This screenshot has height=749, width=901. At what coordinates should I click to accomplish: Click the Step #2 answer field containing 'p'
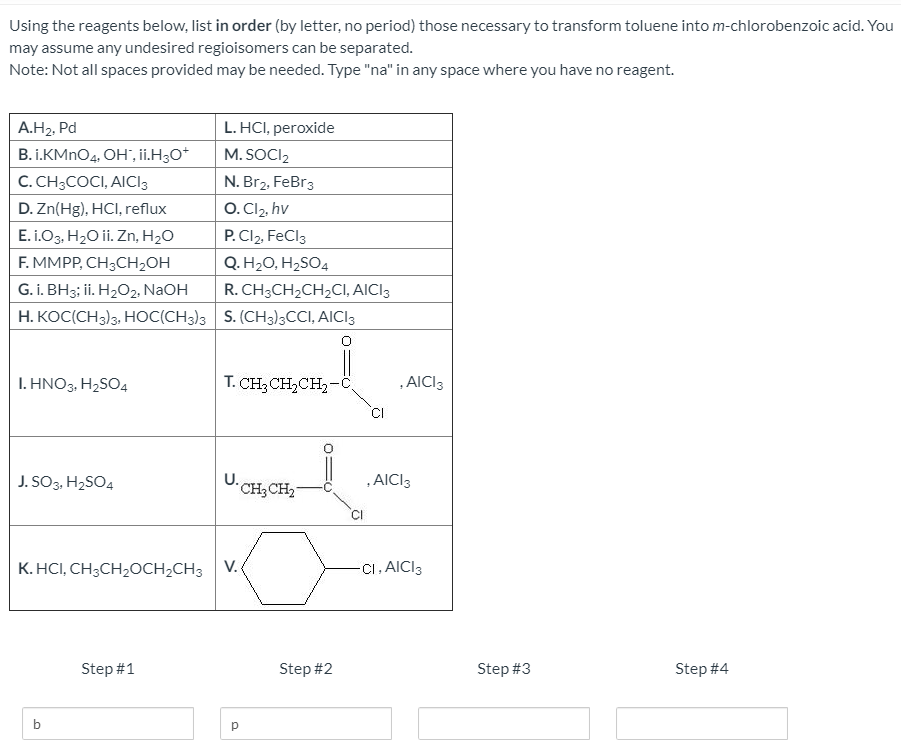click(x=304, y=723)
